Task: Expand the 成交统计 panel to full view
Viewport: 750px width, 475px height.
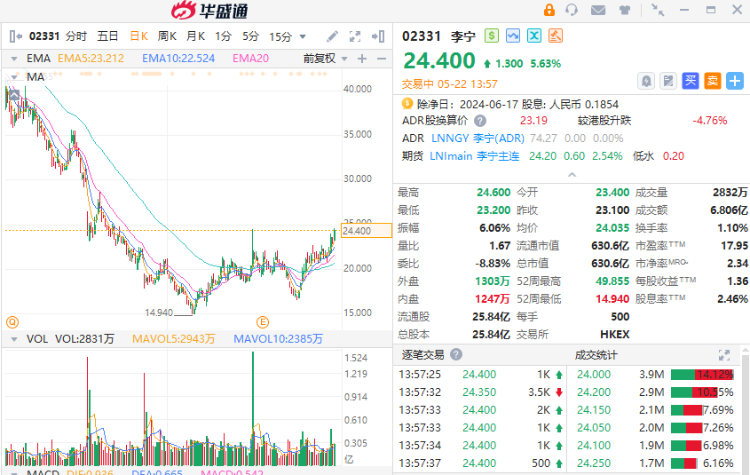Action: point(724,355)
